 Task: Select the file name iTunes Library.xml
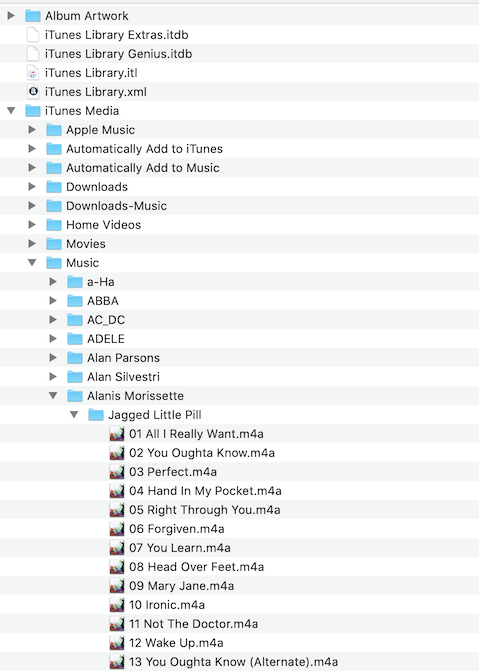tap(96, 92)
